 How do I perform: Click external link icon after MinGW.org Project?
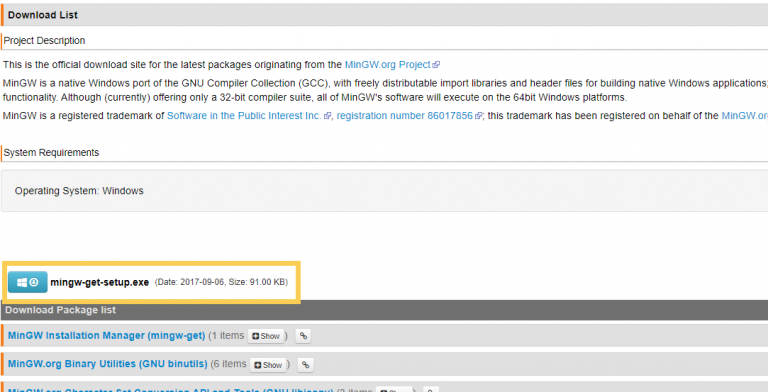436,65
